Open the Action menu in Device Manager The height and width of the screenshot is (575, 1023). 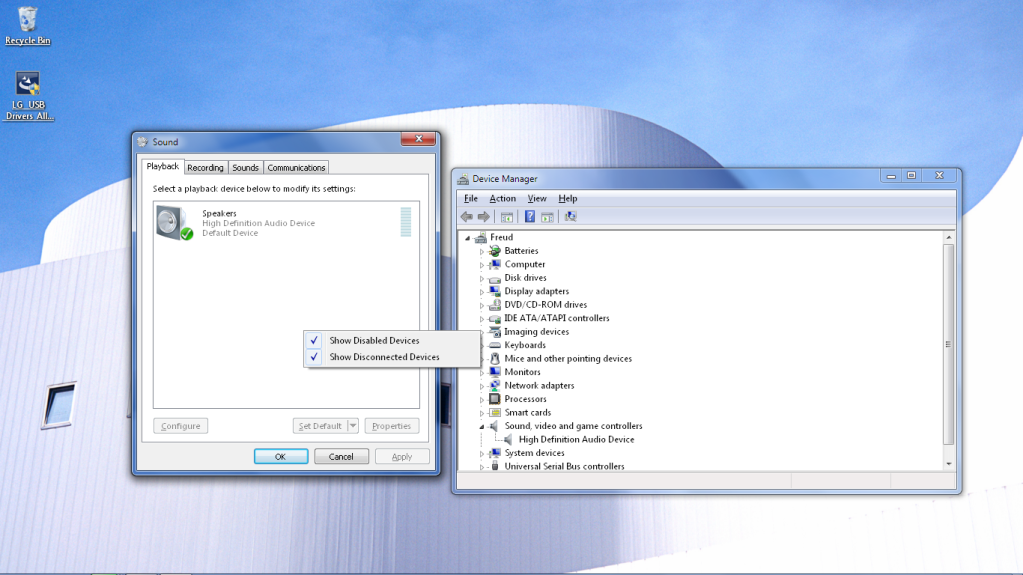click(502, 199)
